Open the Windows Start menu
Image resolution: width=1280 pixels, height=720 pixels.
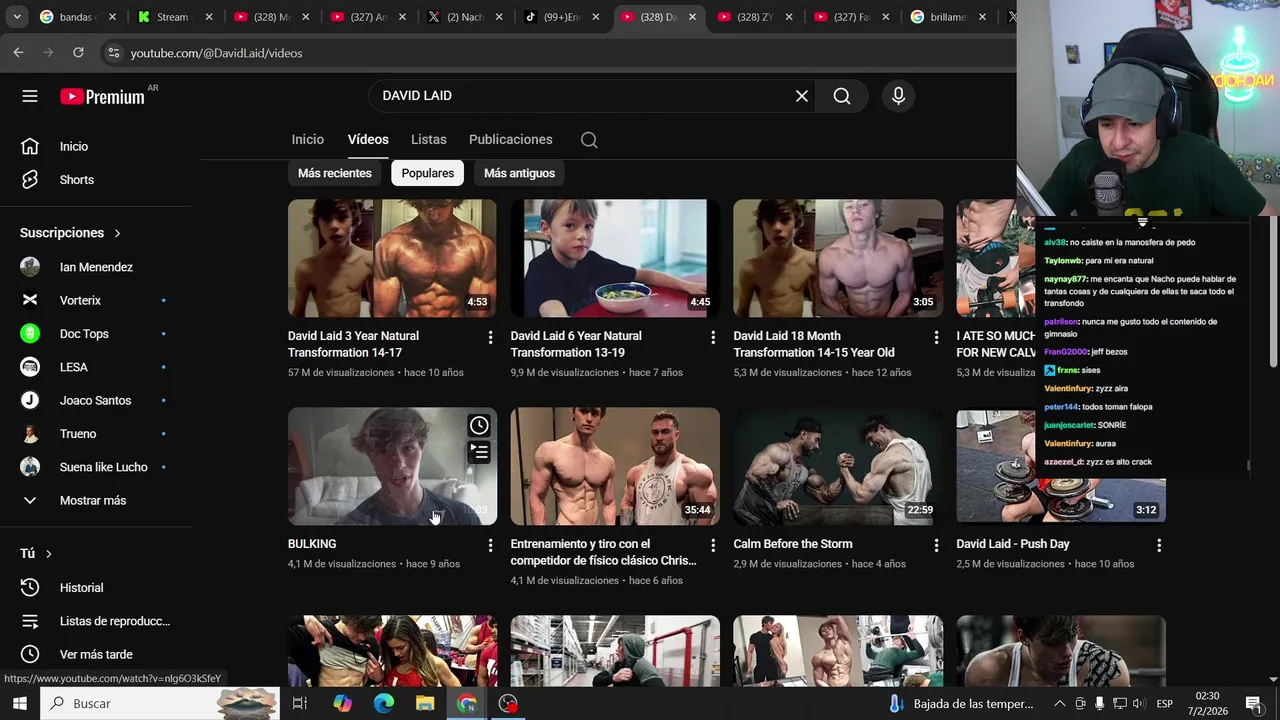(x=20, y=703)
